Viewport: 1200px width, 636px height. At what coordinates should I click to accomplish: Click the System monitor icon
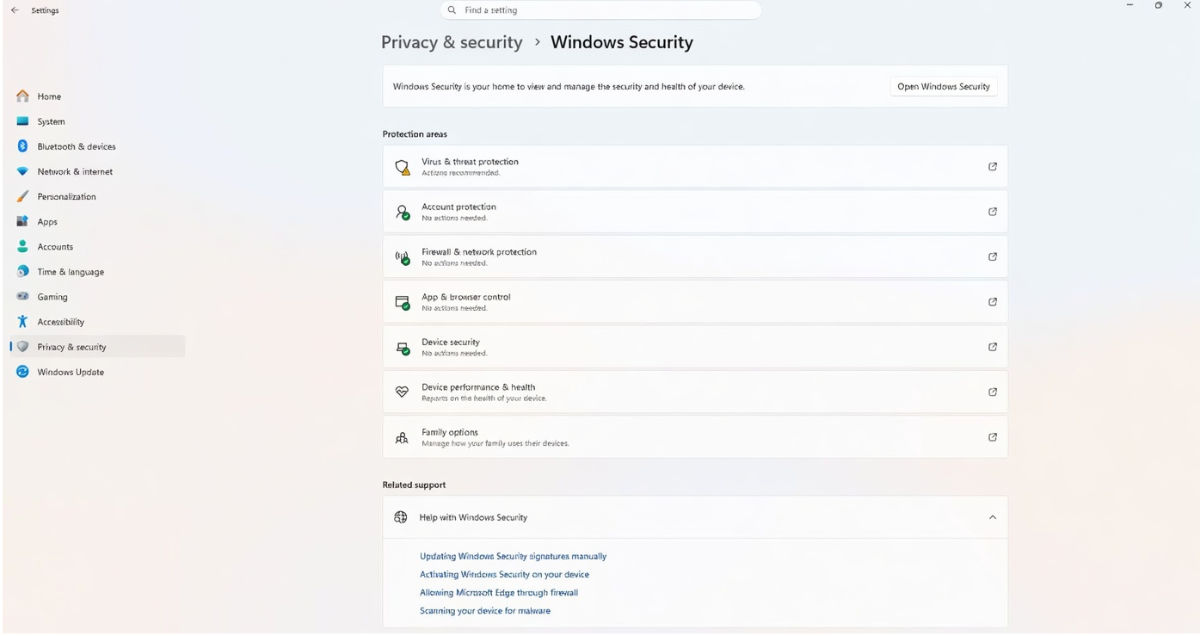tap(22, 121)
